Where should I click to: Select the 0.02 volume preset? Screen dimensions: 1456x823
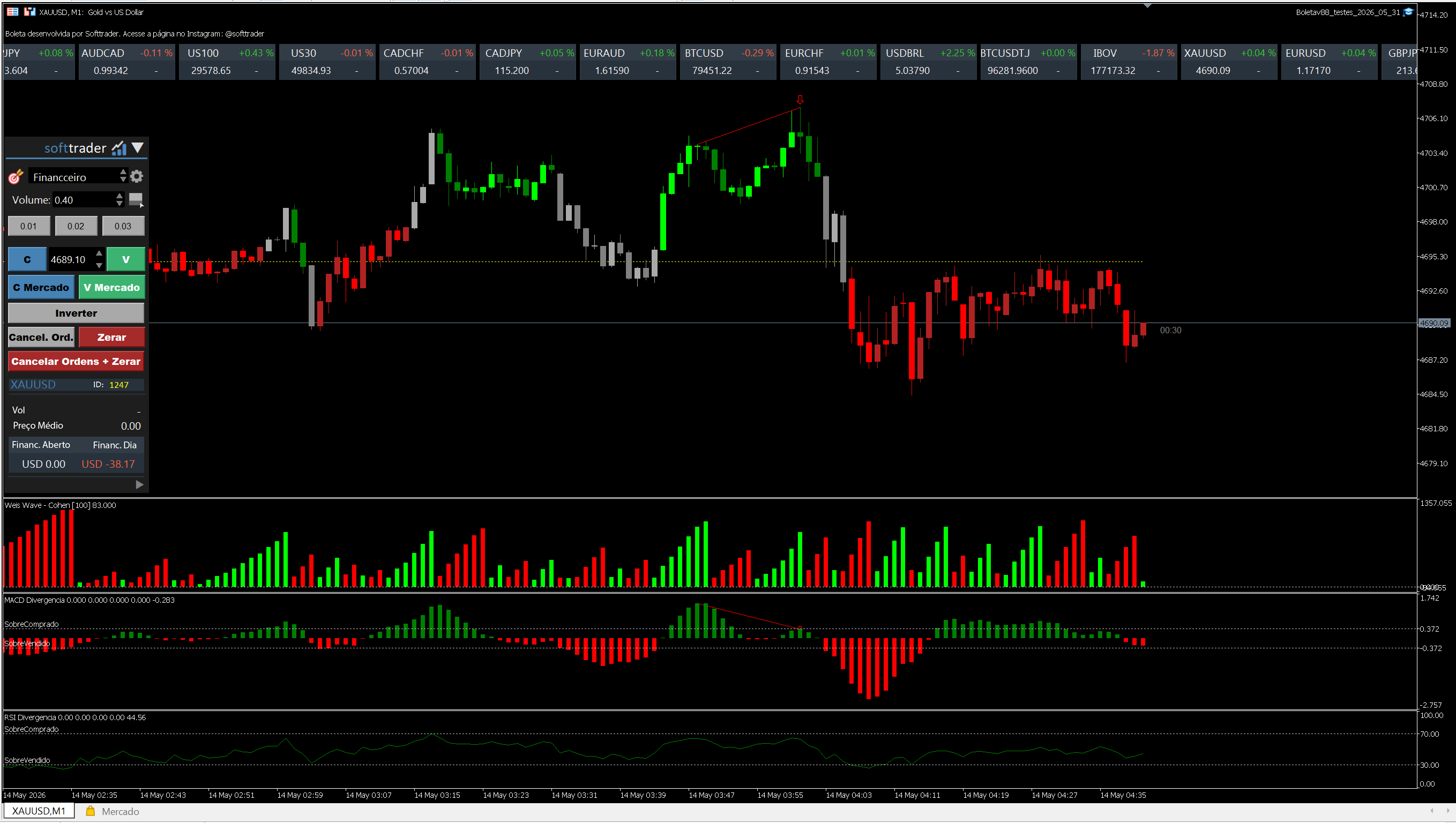tap(76, 226)
